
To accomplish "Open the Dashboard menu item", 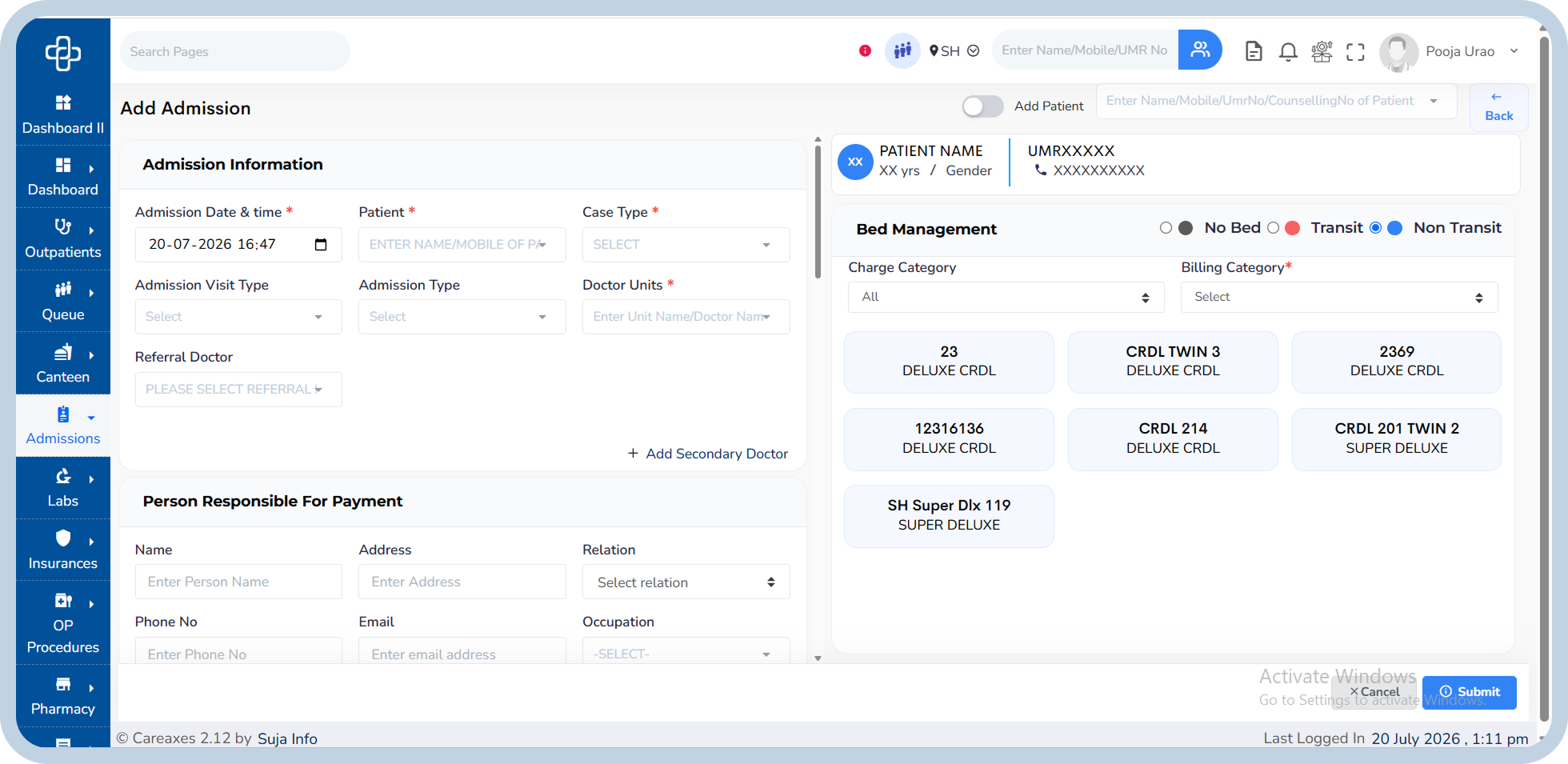I will tap(63, 177).
